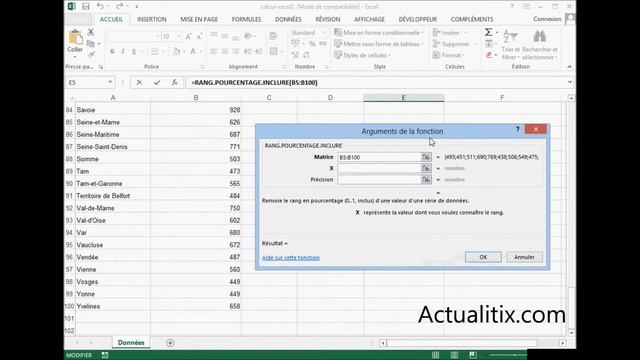Open Styles de cellules menu
The image size is (640, 360).
pyautogui.click(x=362, y=55)
